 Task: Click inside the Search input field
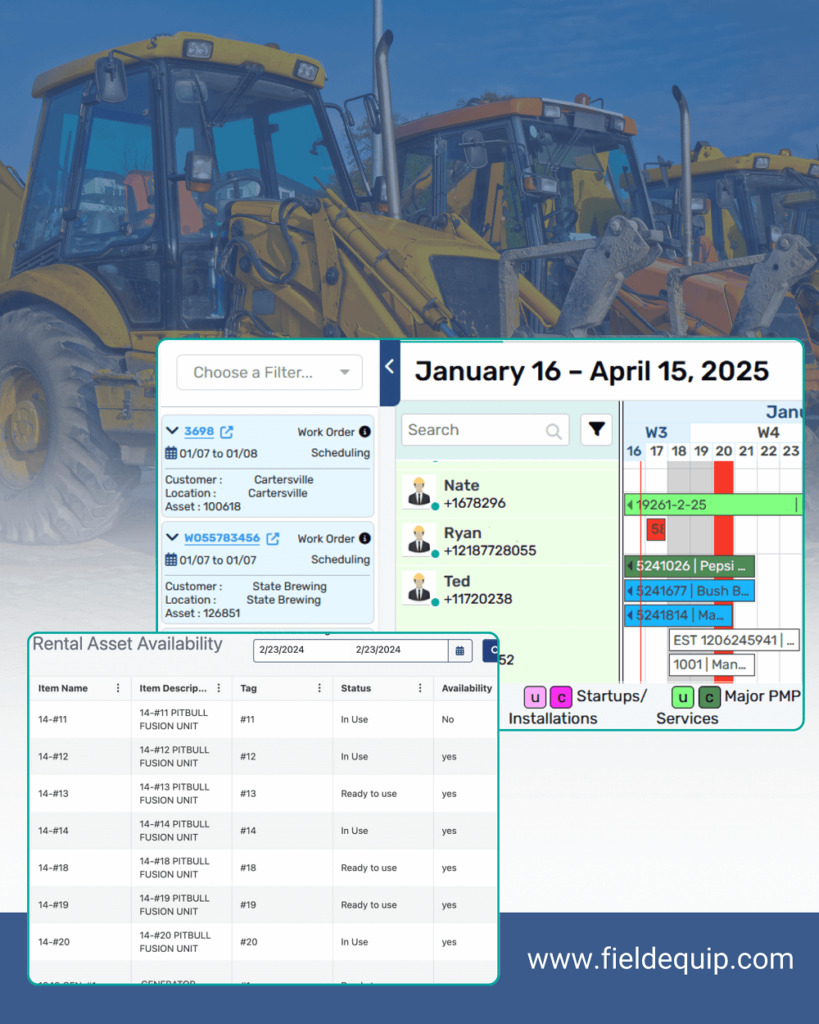click(x=470, y=429)
